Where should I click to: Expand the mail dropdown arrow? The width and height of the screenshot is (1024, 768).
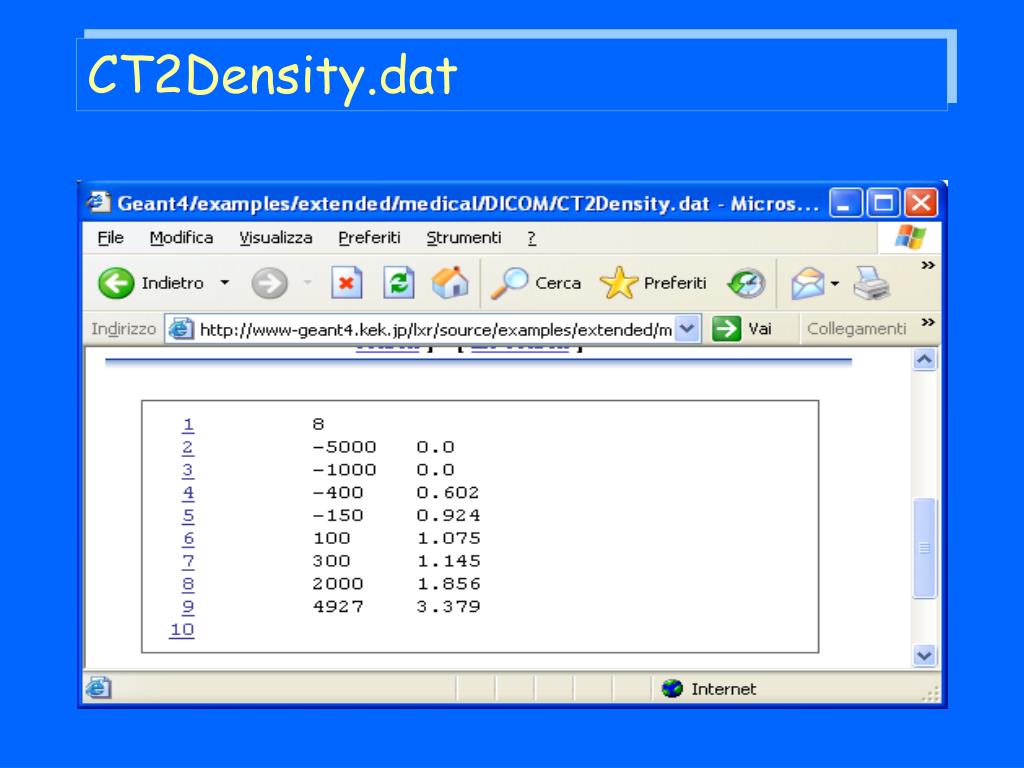835,283
